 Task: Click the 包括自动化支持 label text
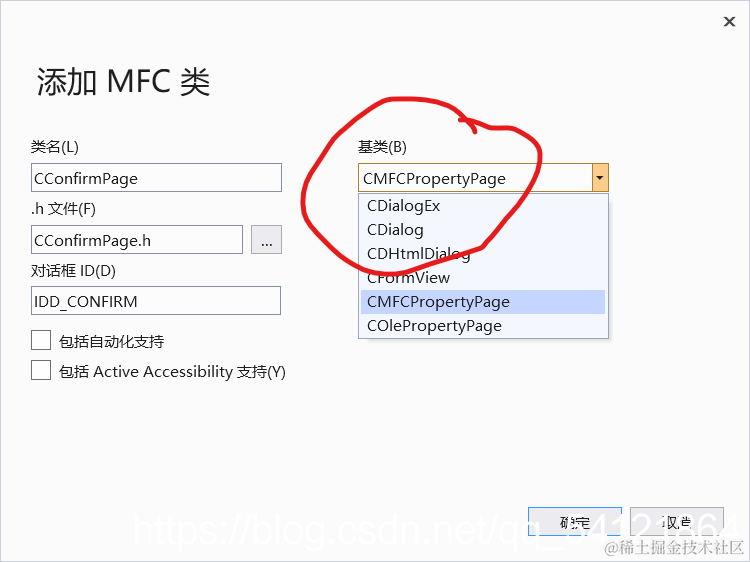pos(111,341)
